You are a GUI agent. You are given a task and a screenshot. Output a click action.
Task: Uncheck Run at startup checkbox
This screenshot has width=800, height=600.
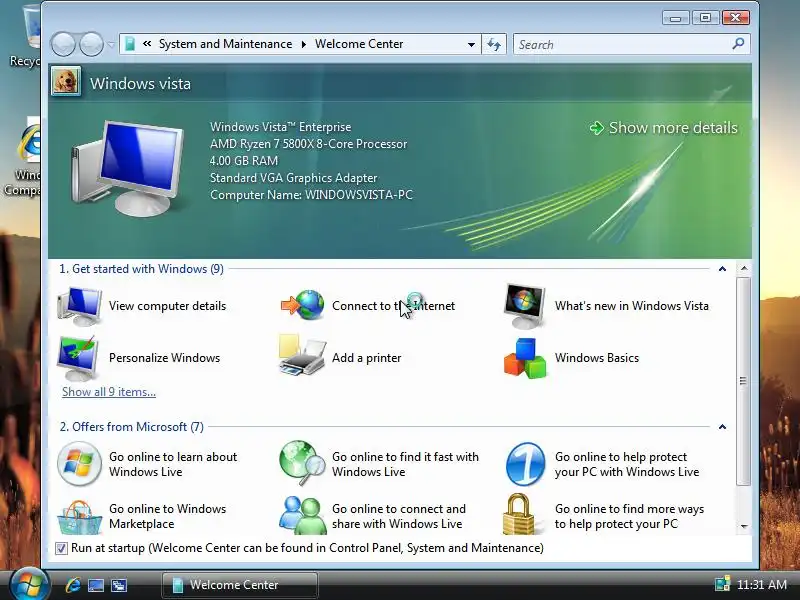click(x=61, y=548)
